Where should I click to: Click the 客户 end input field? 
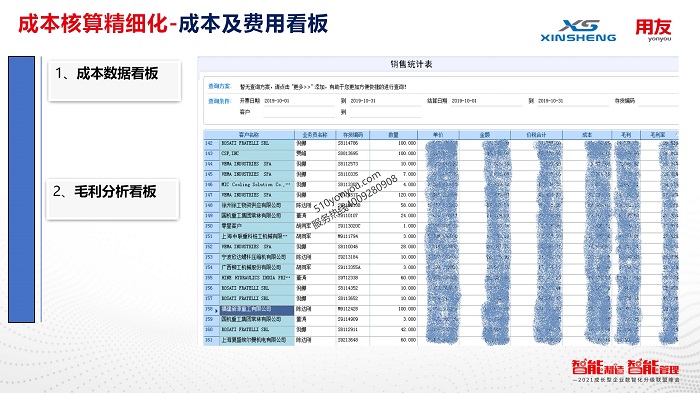pyautogui.click(x=385, y=112)
